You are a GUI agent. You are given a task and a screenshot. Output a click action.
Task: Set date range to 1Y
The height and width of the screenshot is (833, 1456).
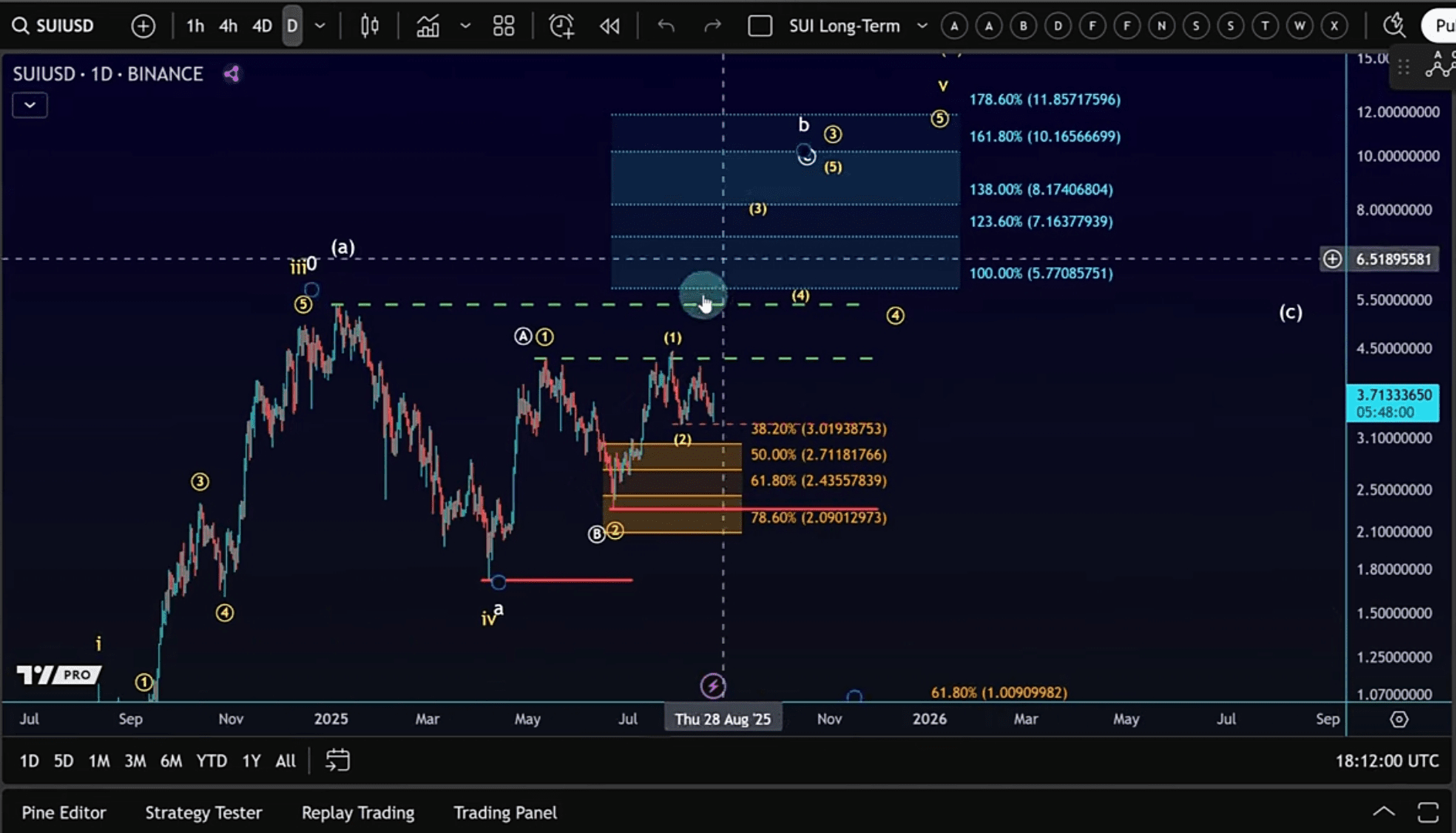coord(251,761)
